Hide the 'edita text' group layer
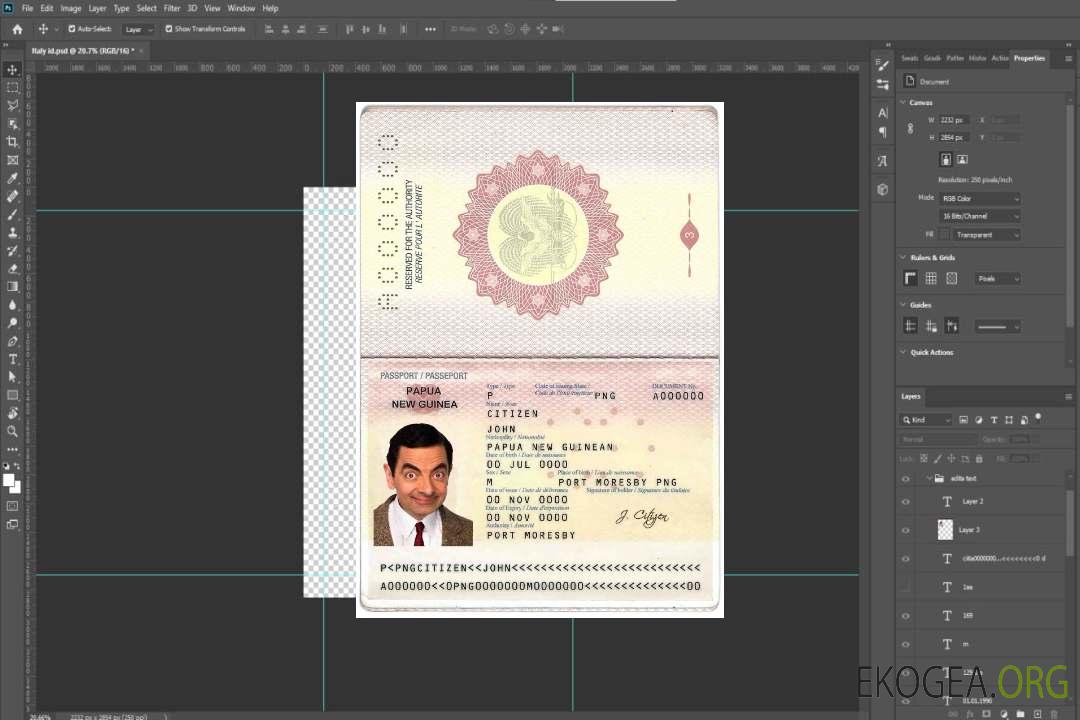The width and height of the screenshot is (1080, 720). (906, 479)
